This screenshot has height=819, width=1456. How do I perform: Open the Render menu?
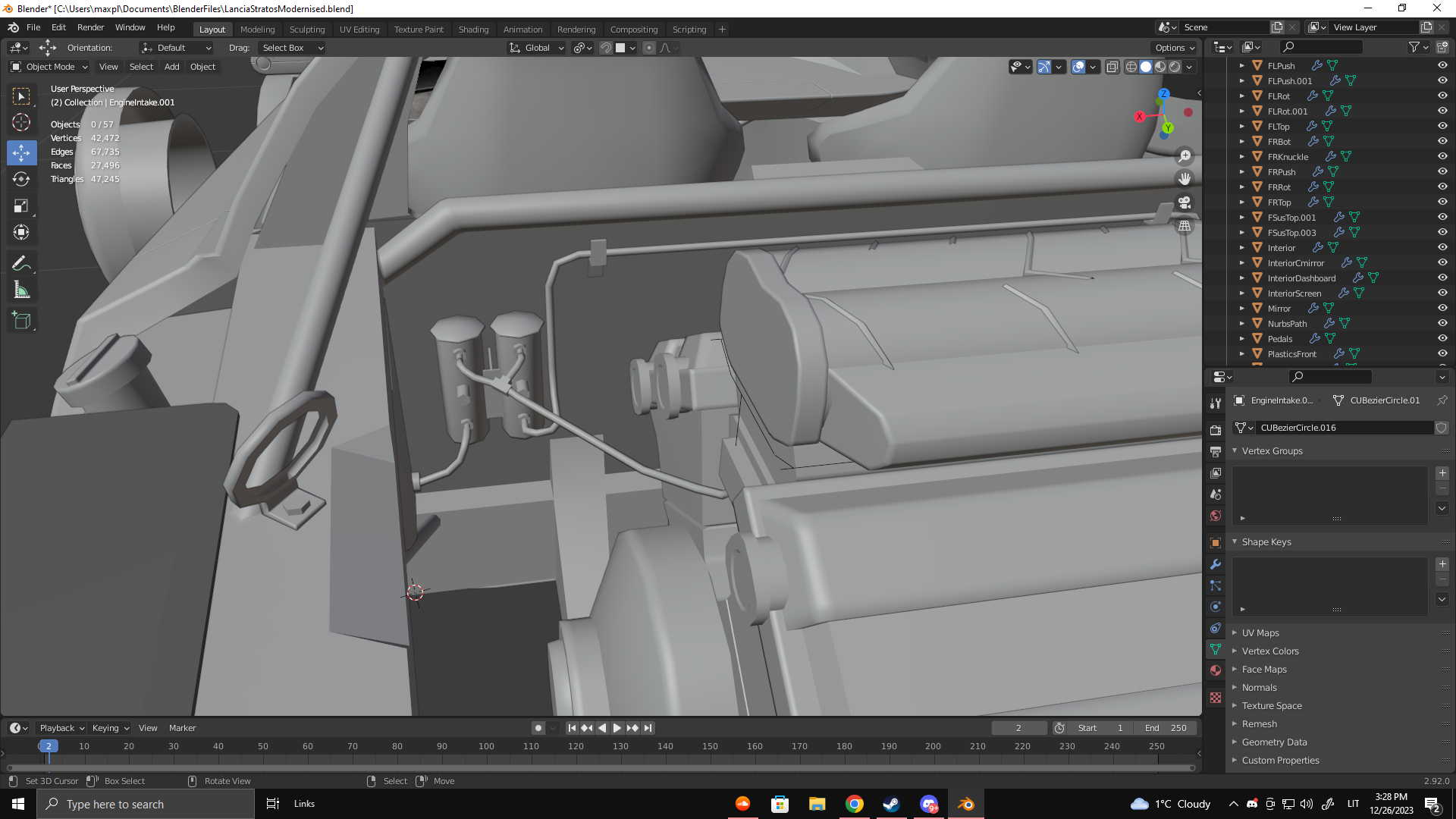click(90, 27)
